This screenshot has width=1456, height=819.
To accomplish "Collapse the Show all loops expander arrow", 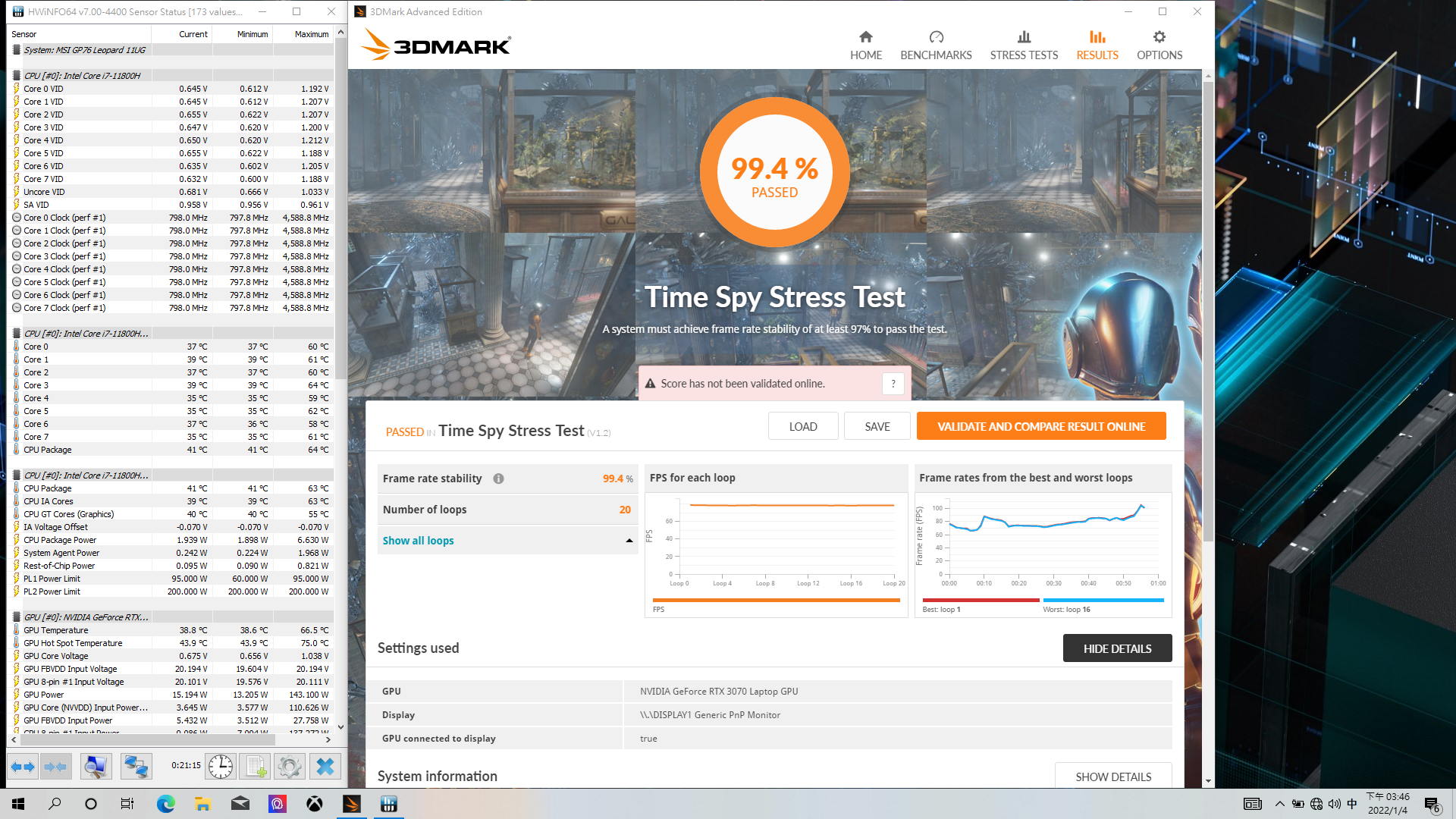I will pos(629,541).
